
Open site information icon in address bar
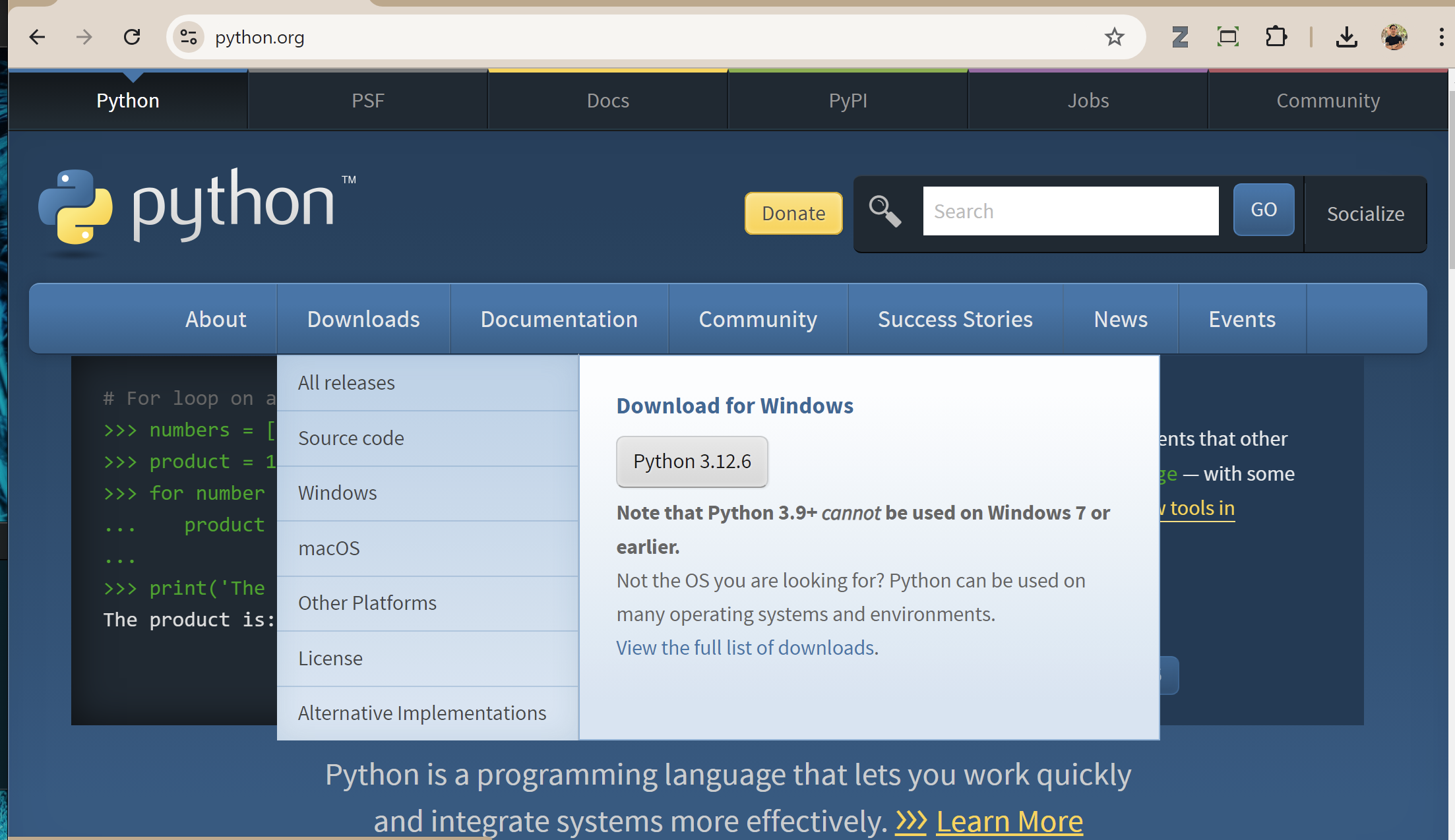(189, 37)
